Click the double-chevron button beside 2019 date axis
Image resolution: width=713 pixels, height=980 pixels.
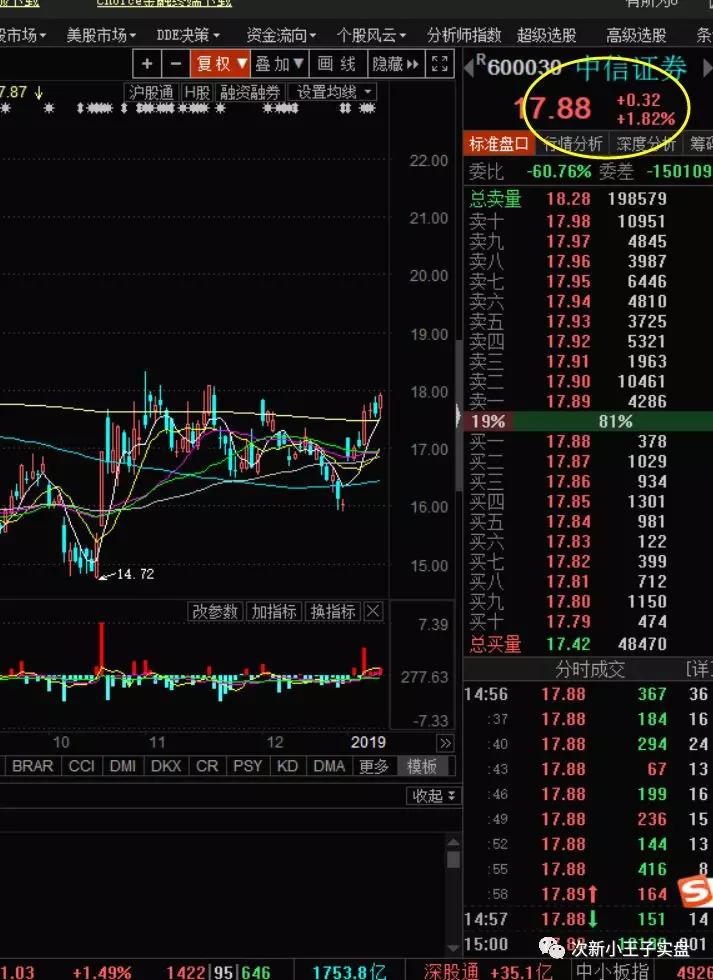coord(445,743)
